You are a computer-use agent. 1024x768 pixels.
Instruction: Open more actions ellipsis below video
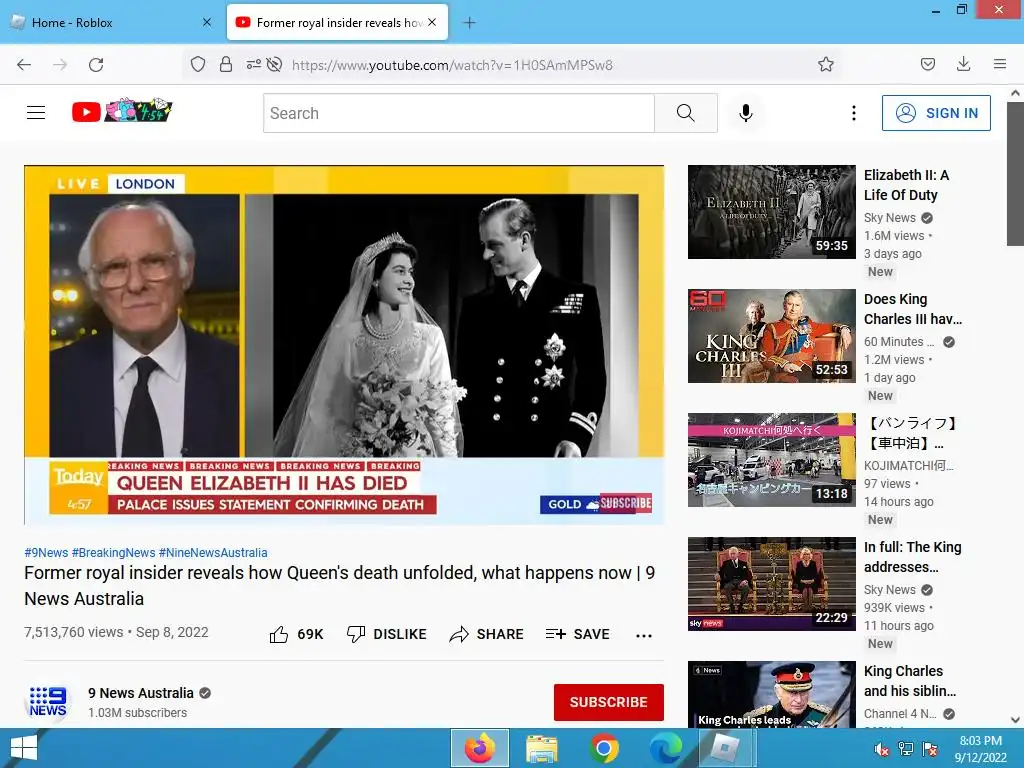pyautogui.click(x=644, y=635)
